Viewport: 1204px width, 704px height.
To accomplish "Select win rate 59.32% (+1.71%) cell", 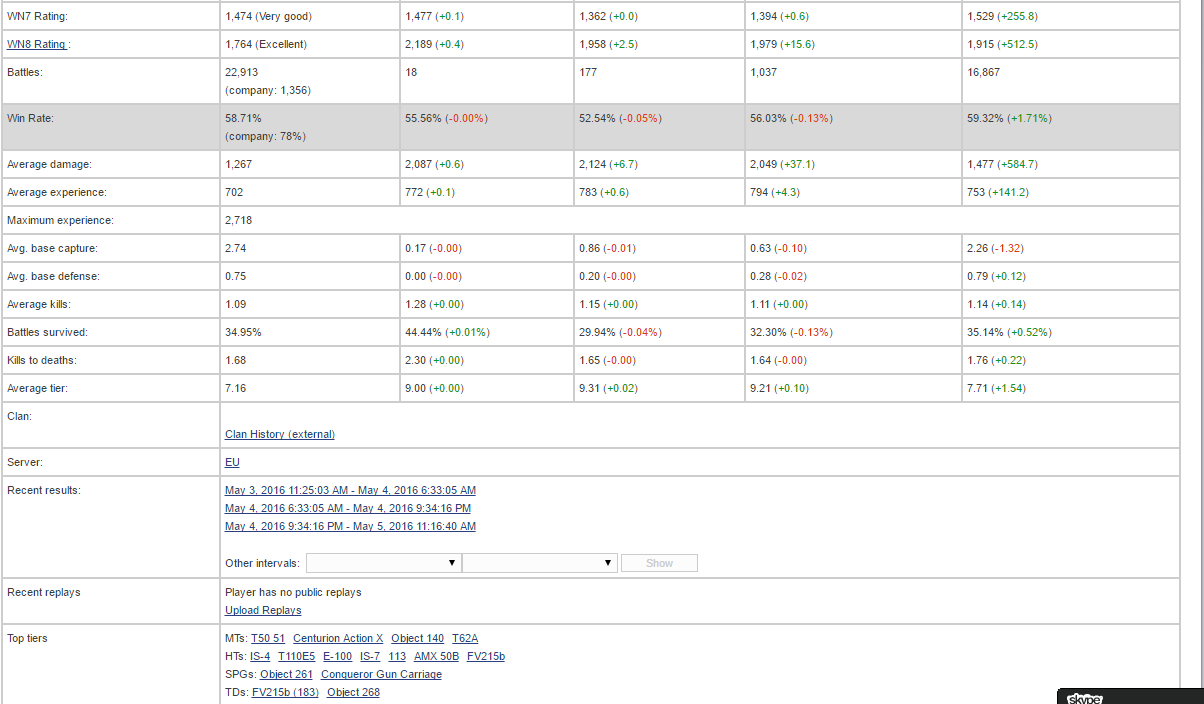I will click(x=1071, y=127).
